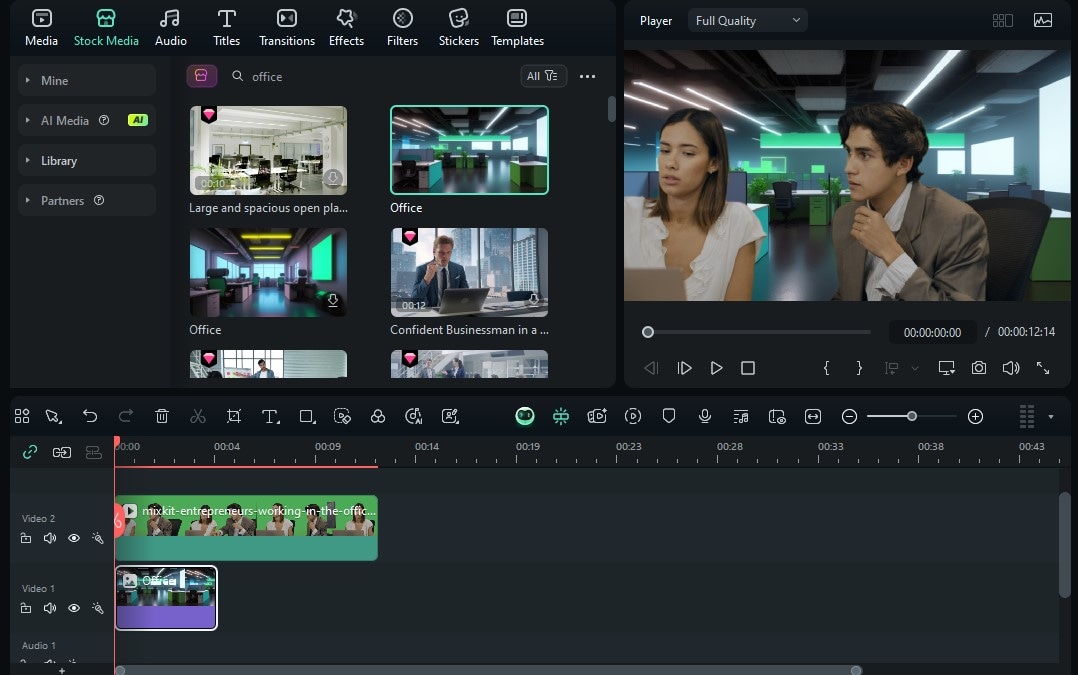This screenshot has width=1078, height=675.
Task: Play the preview in Player
Action: (x=716, y=368)
